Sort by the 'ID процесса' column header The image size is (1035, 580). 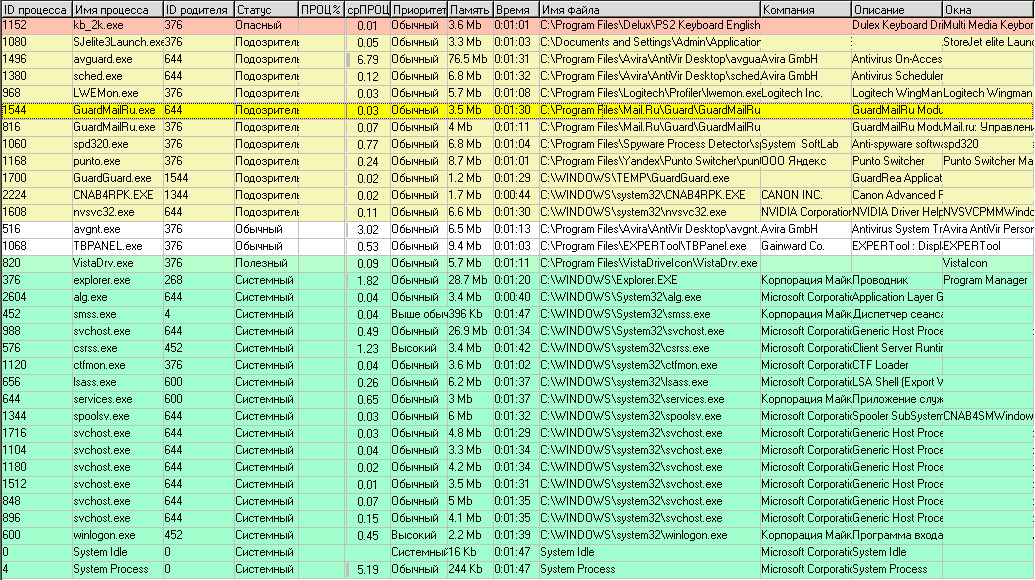point(36,9)
